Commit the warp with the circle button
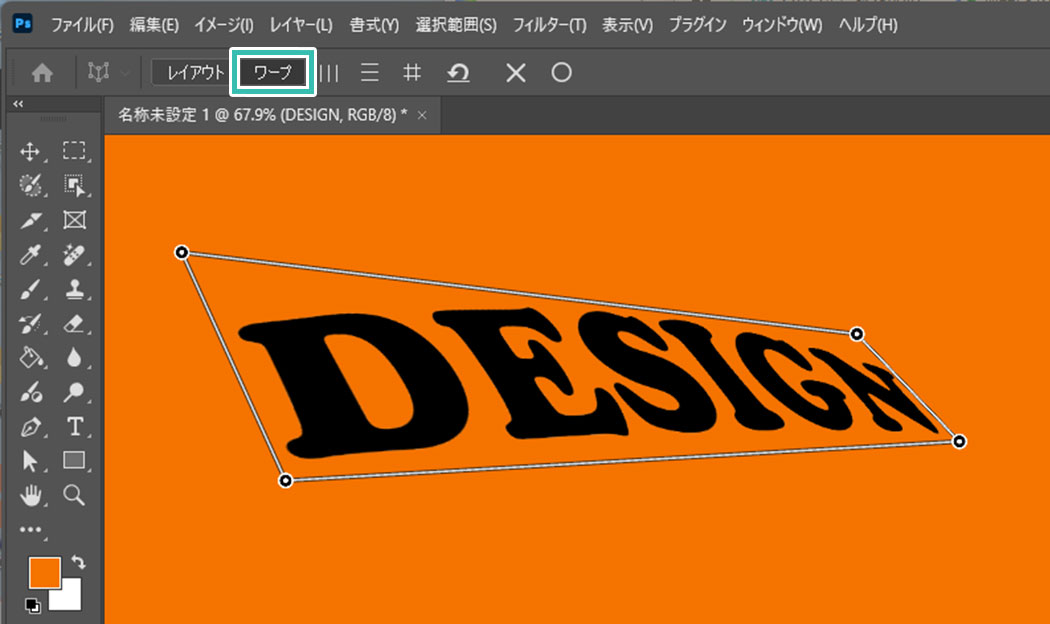This screenshot has width=1050, height=624. tap(562, 73)
